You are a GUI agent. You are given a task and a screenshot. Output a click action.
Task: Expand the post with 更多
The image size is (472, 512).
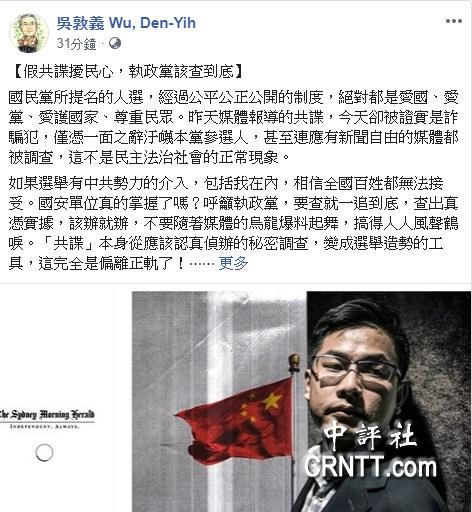coord(233,263)
